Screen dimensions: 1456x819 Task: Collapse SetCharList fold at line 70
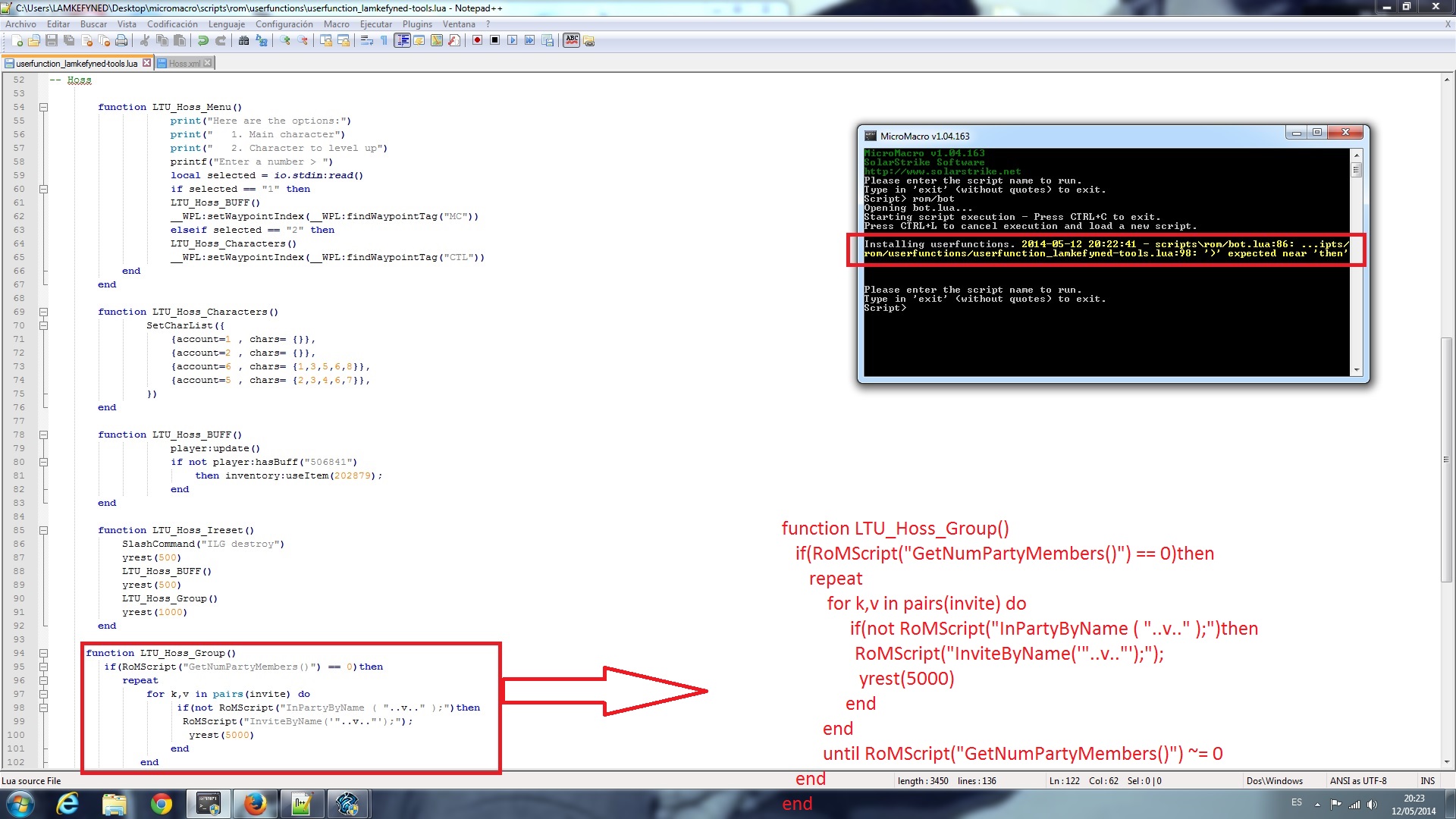43,325
